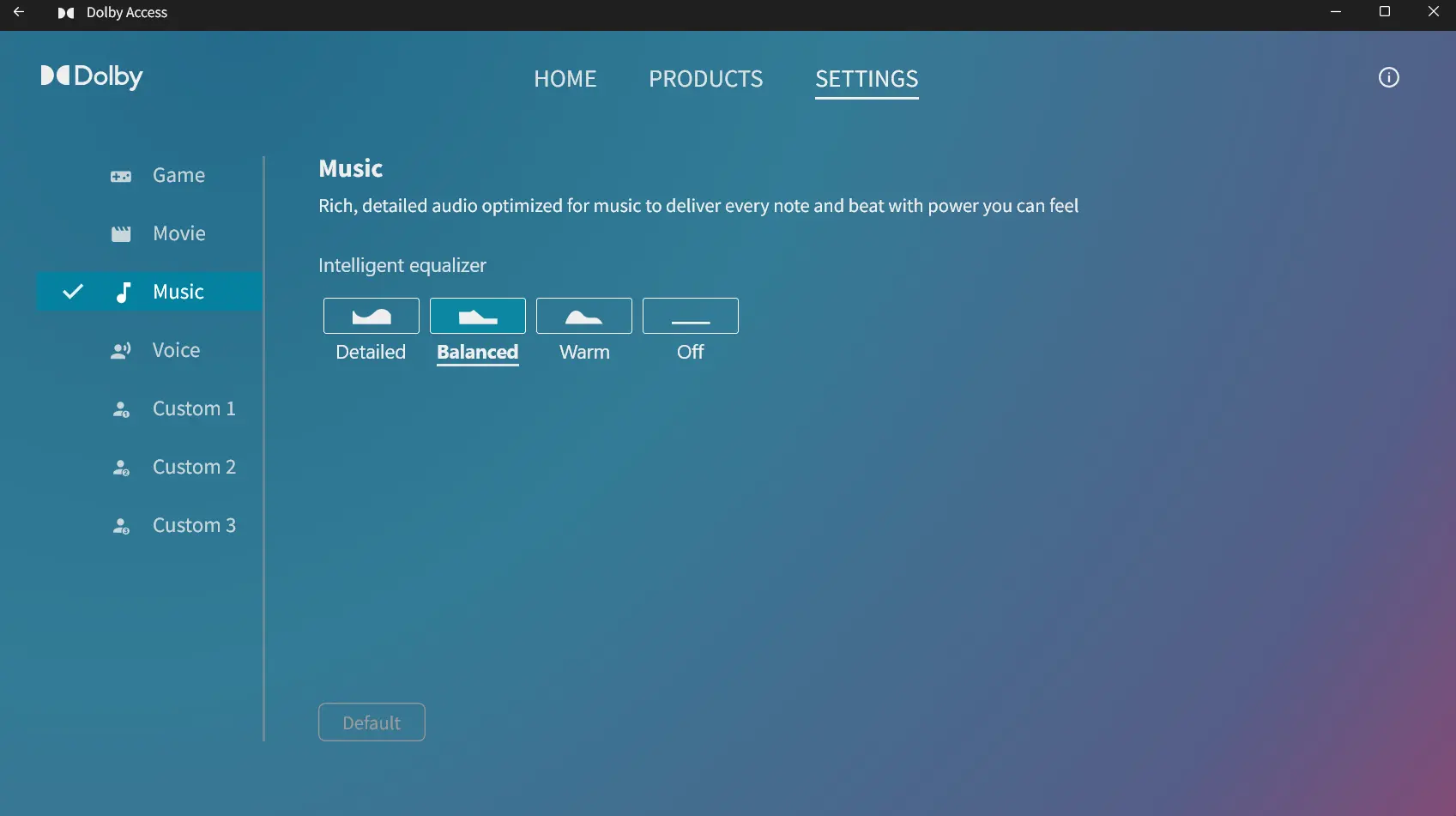Switch to the SETTINGS tab
This screenshot has height=816, width=1456.
click(x=867, y=79)
